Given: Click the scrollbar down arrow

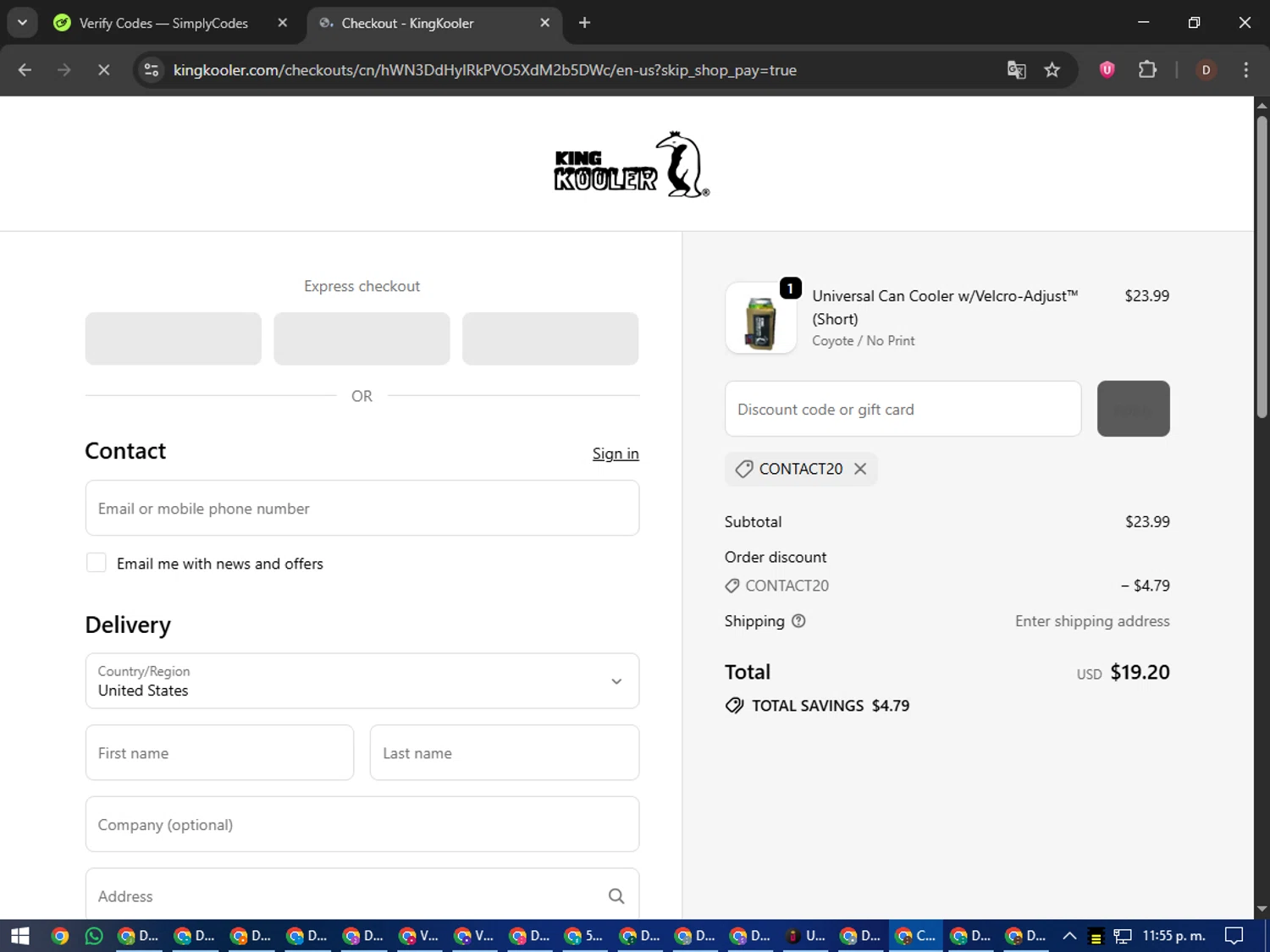Looking at the screenshot, I should pyautogui.click(x=1262, y=909).
